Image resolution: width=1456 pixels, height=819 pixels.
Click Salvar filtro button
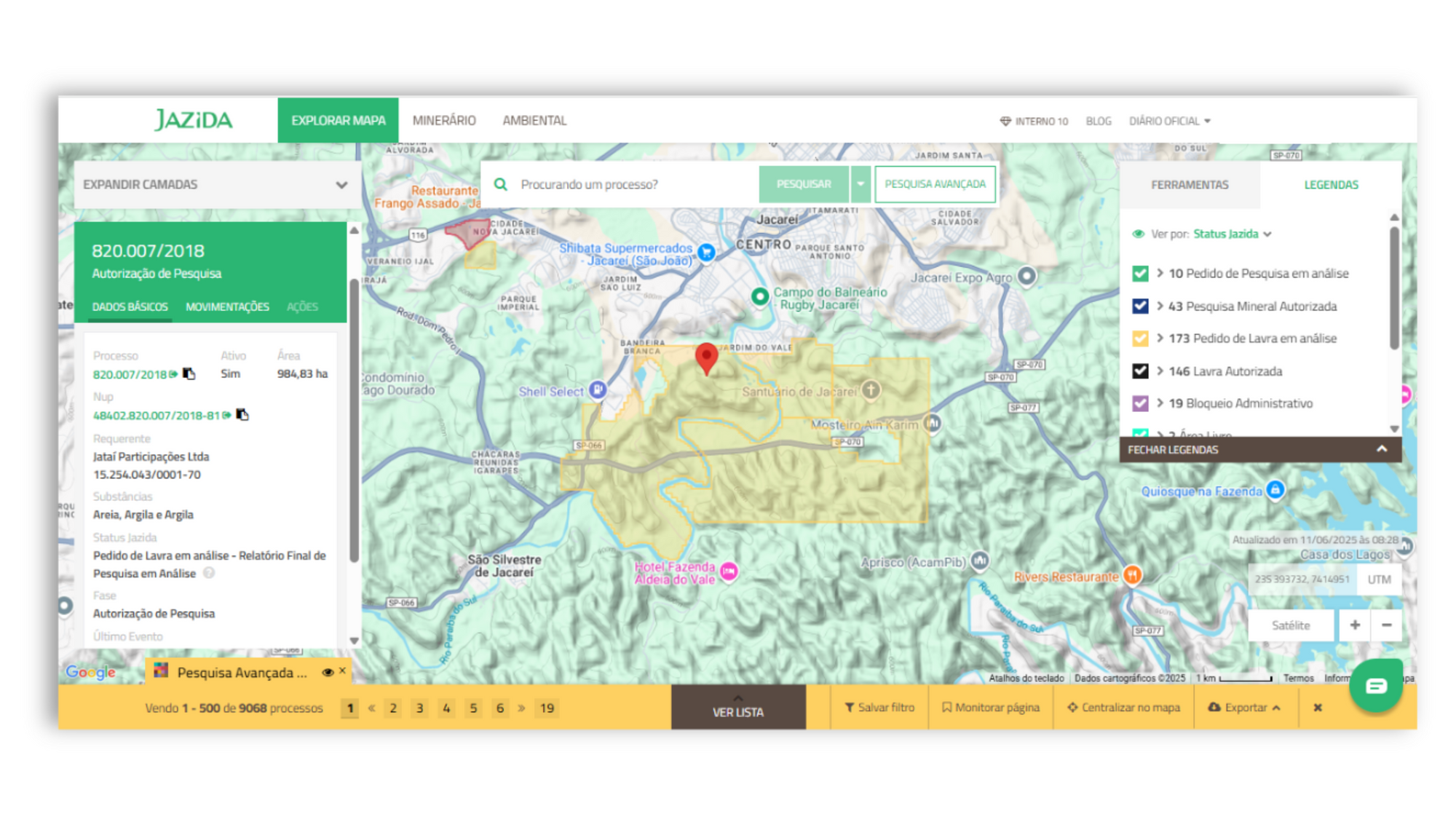point(879,707)
